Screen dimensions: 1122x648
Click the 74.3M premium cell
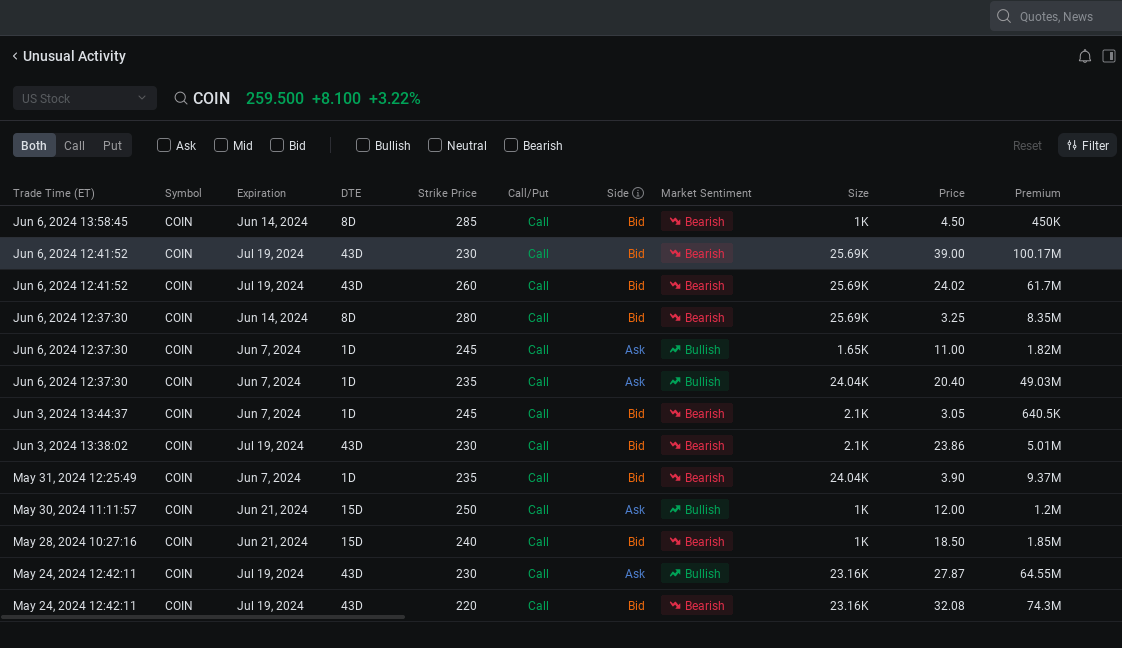tap(1044, 606)
